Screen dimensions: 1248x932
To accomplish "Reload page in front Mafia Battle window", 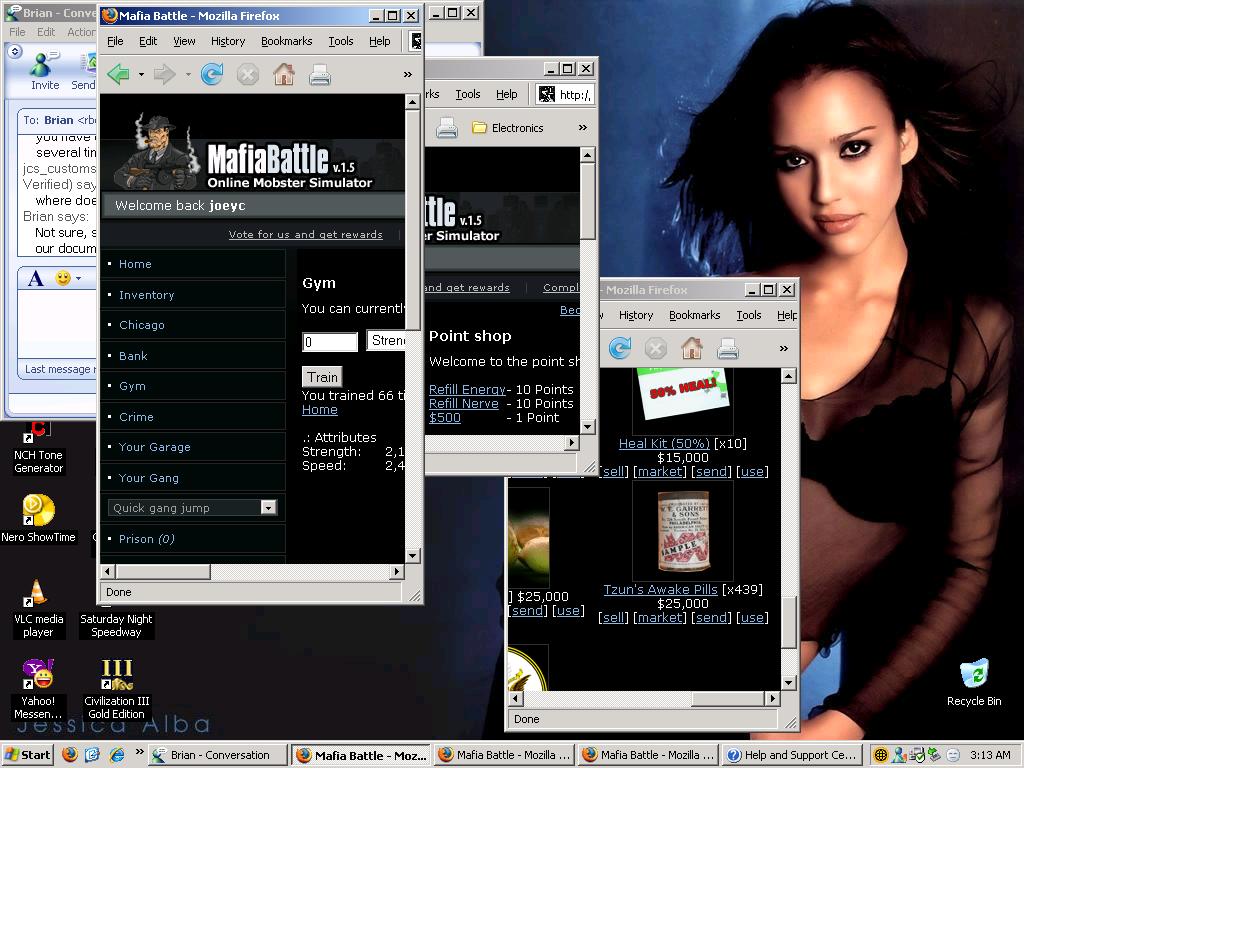I will (212, 74).
